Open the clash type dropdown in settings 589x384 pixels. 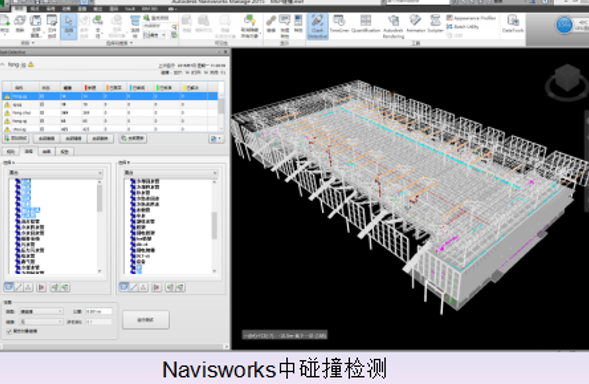click(x=41, y=311)
